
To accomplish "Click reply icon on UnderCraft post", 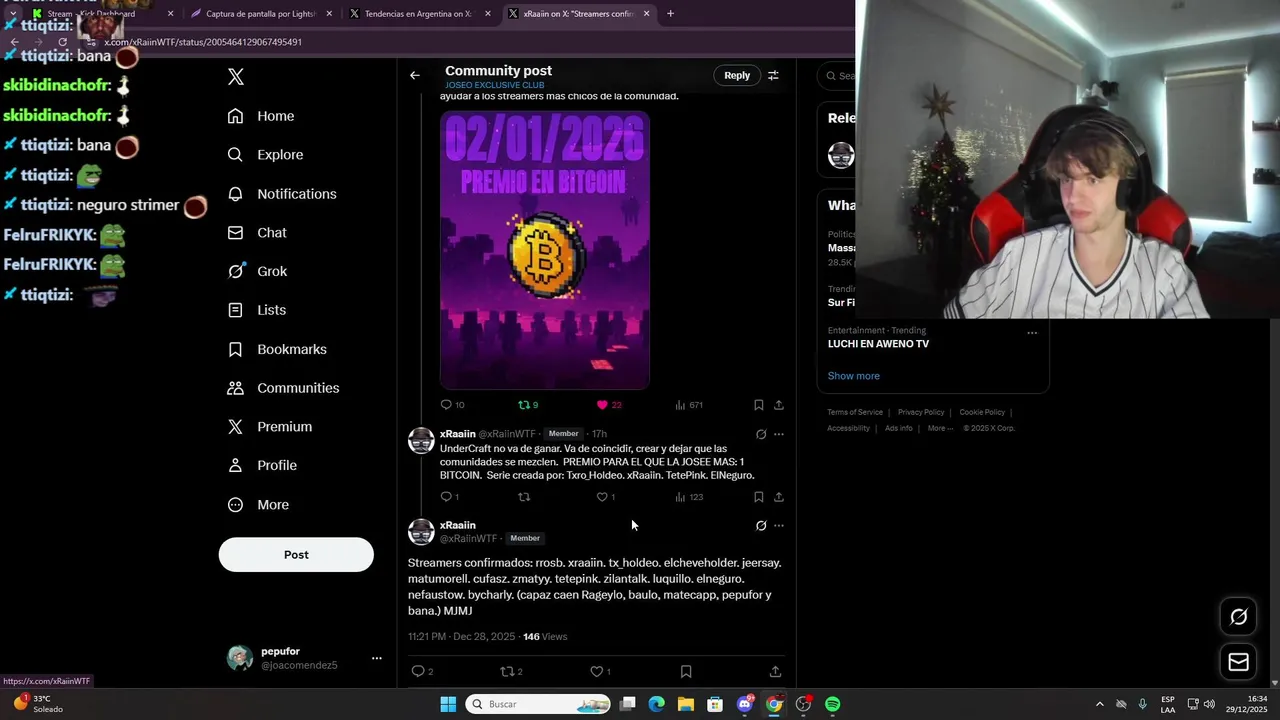I will pos(447,497).
